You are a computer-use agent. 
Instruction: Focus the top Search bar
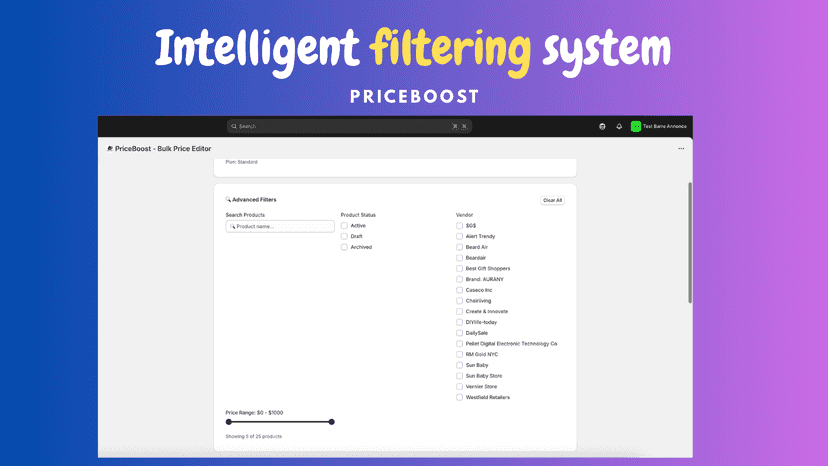tap(349, 126)
